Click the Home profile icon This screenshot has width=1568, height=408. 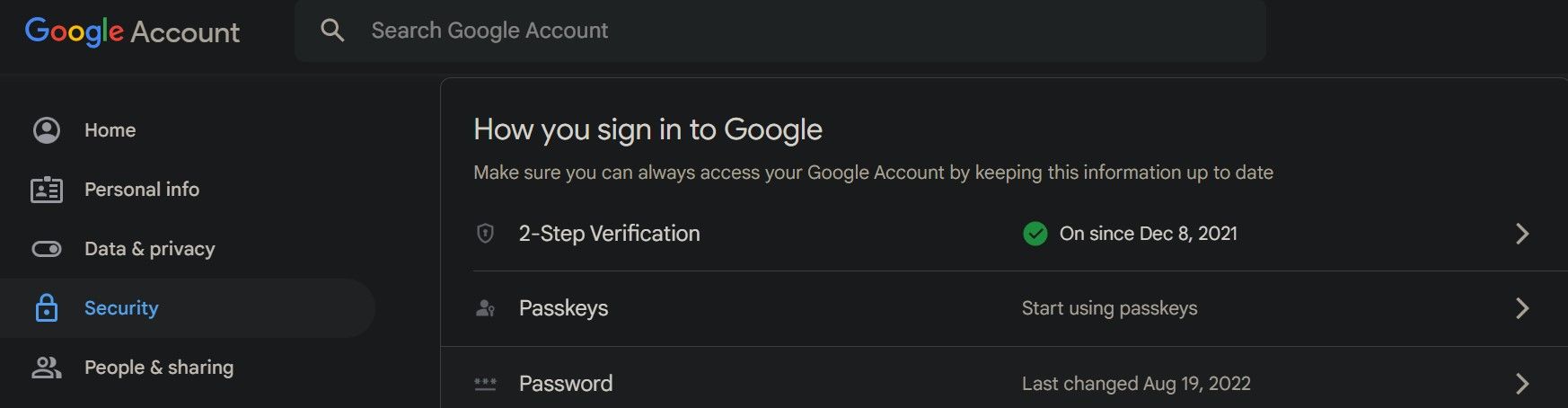[47, 130]
